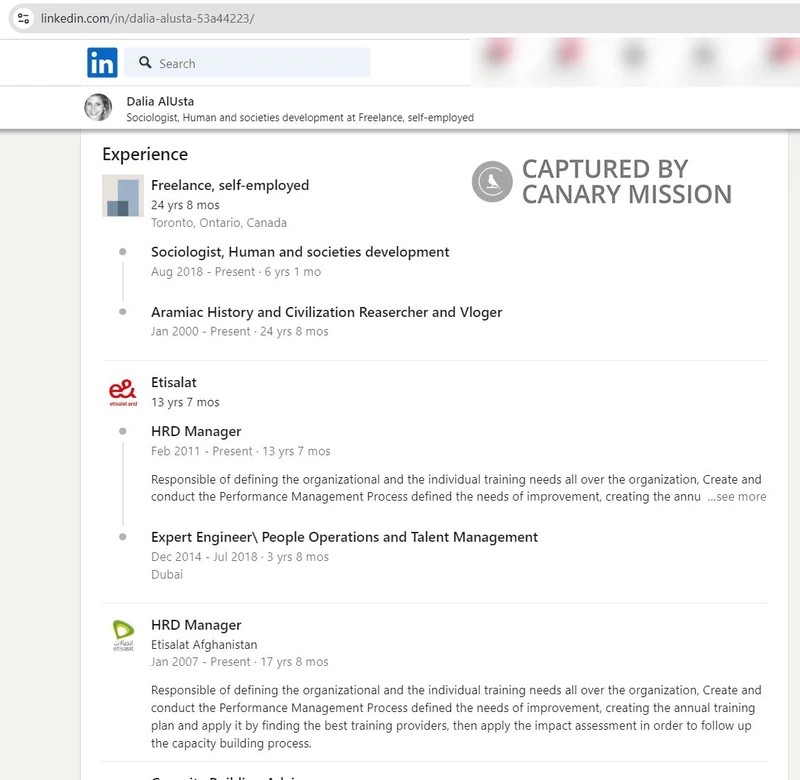Open site information icon in address bar
Viewport: 800px width, 780px height.
tap(23, 18)
